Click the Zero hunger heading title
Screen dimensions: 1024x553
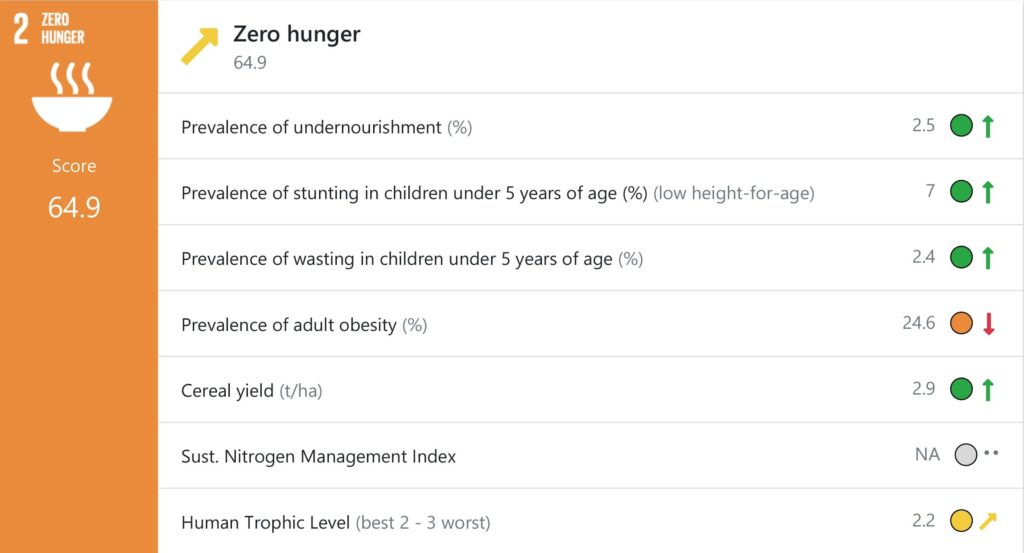click(296, 34)
